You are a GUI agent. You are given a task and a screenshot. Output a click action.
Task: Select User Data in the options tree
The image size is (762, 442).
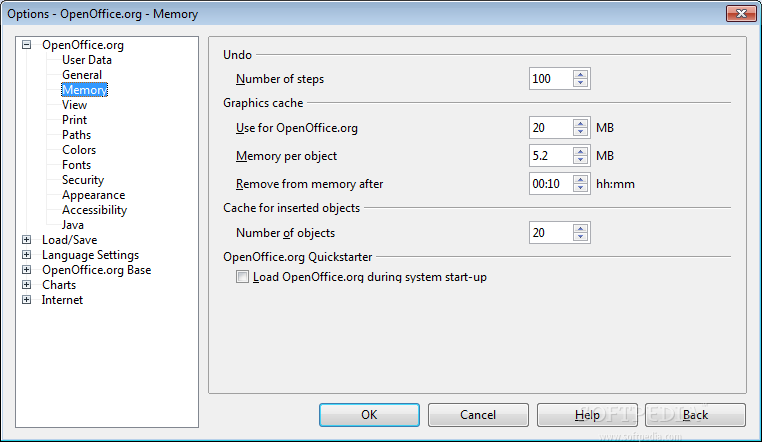[x=87, y=60]
